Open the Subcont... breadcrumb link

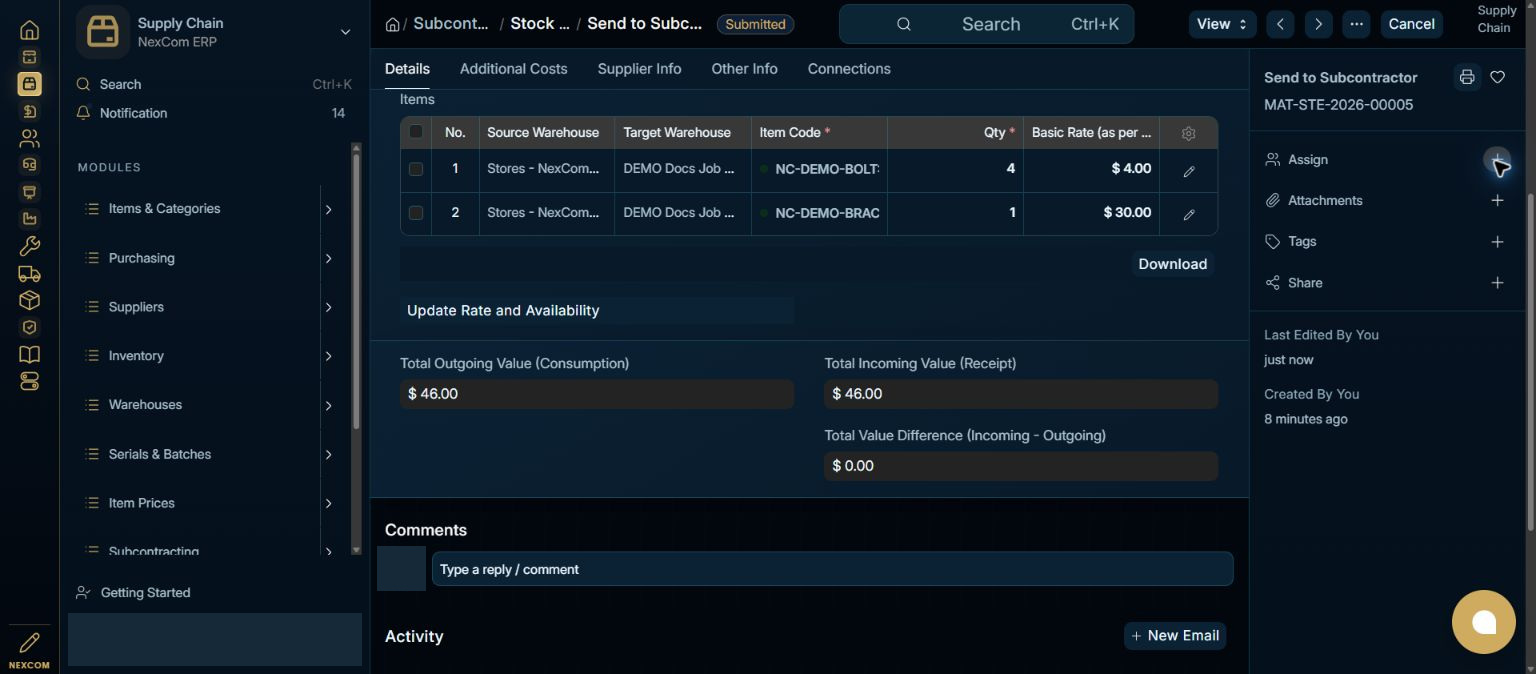(x=451, y=24)
